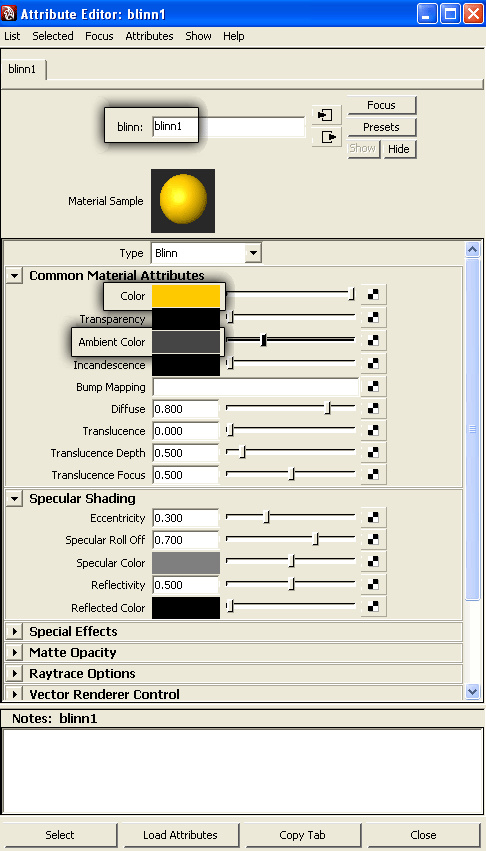The width and height of the screenshot is (486, 851).
Task: Open the List menu
Action: click(x=12, y=36)
